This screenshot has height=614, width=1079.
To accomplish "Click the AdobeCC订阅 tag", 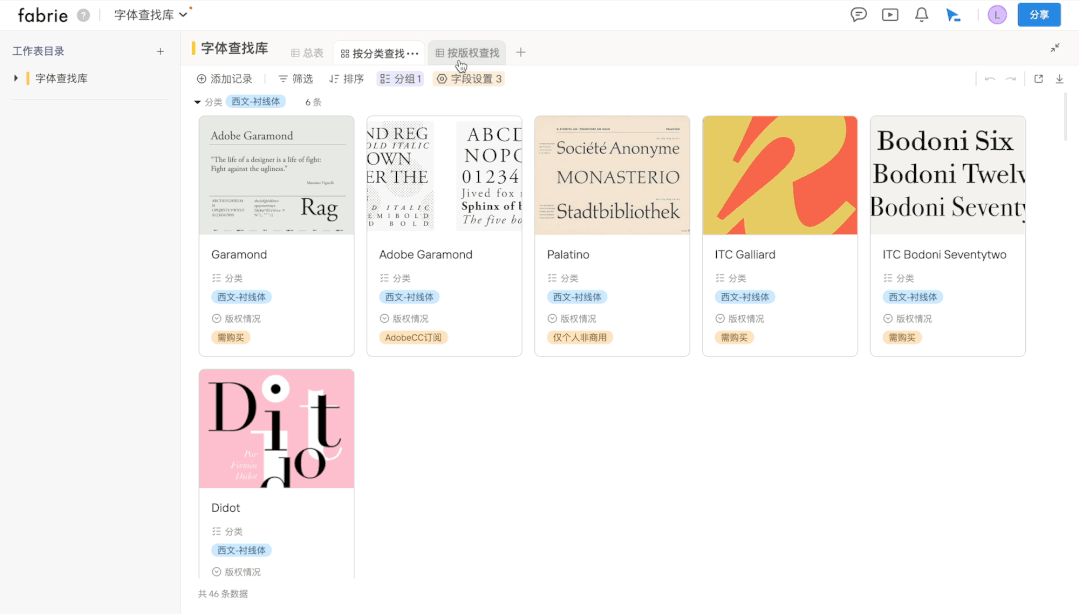I will click(413, 338).
